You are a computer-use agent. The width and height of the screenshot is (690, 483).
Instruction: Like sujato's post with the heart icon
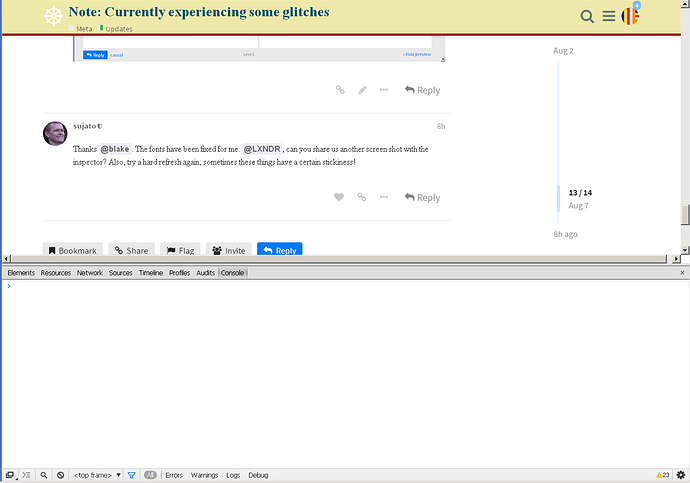pos(339,197)
